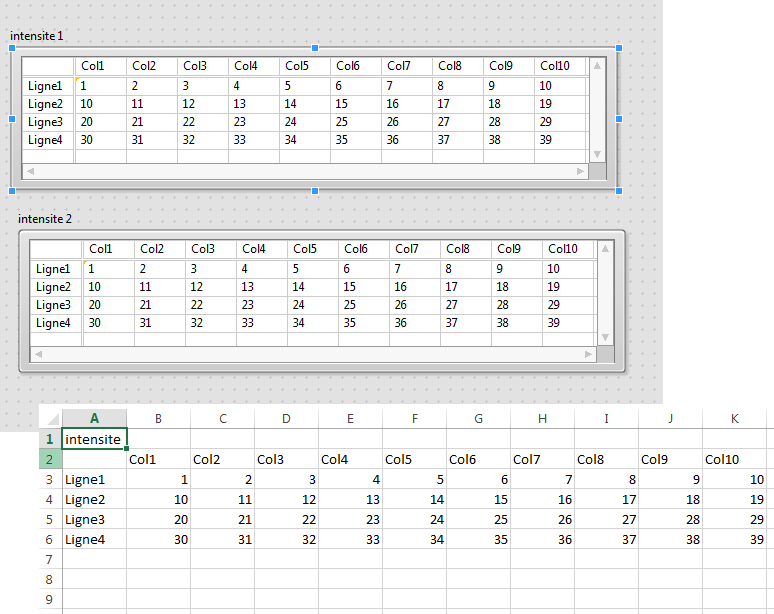Click scroll left arrow in intensite 2 table
This screenshot has height=614, width=774.
click(x=39, y=354)
